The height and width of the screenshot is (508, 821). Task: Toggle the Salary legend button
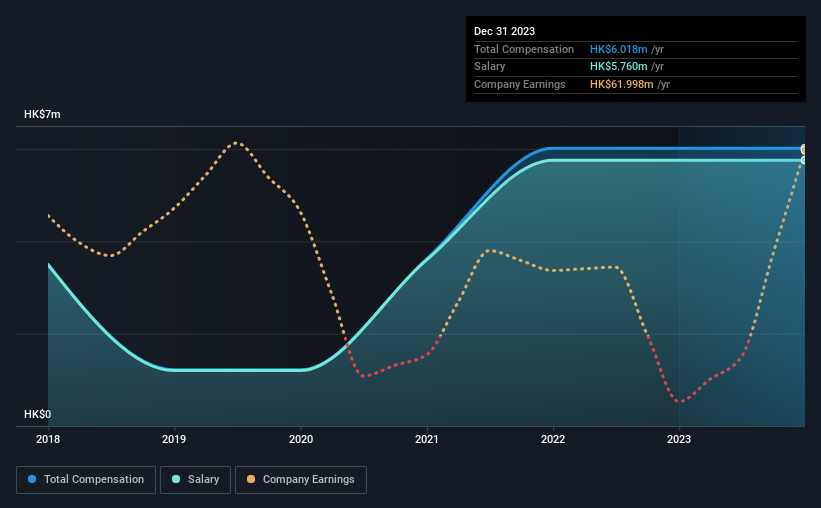[195, 480]
